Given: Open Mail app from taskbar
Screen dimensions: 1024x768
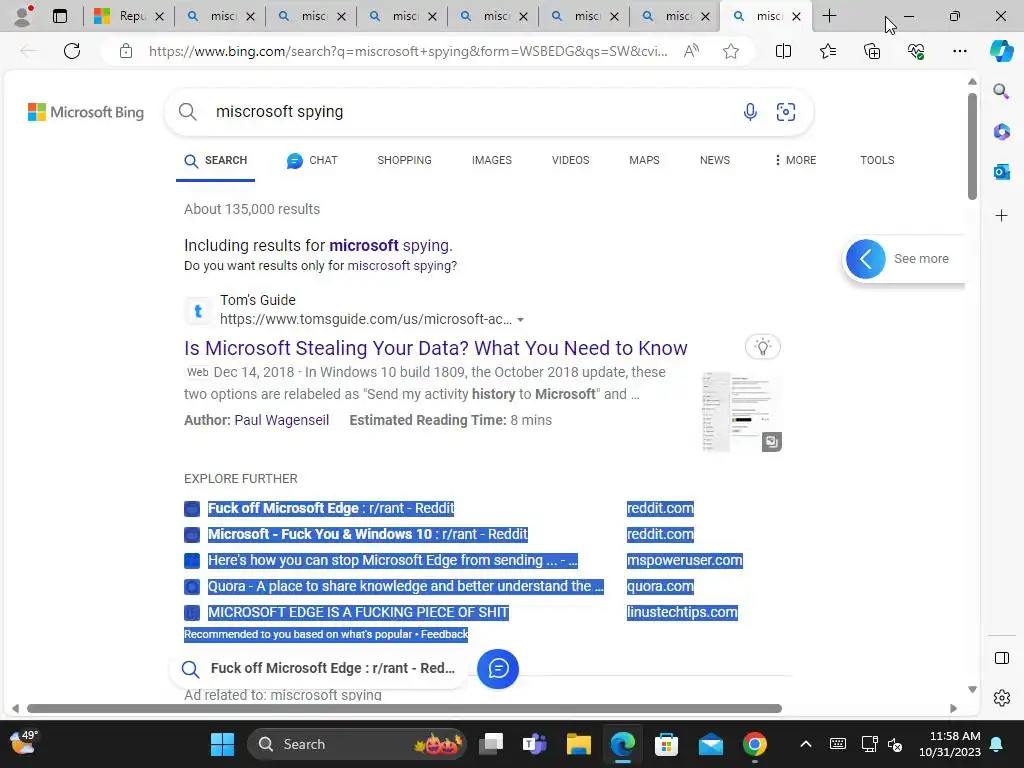Looking at the screenshot, I should (710, 744).
